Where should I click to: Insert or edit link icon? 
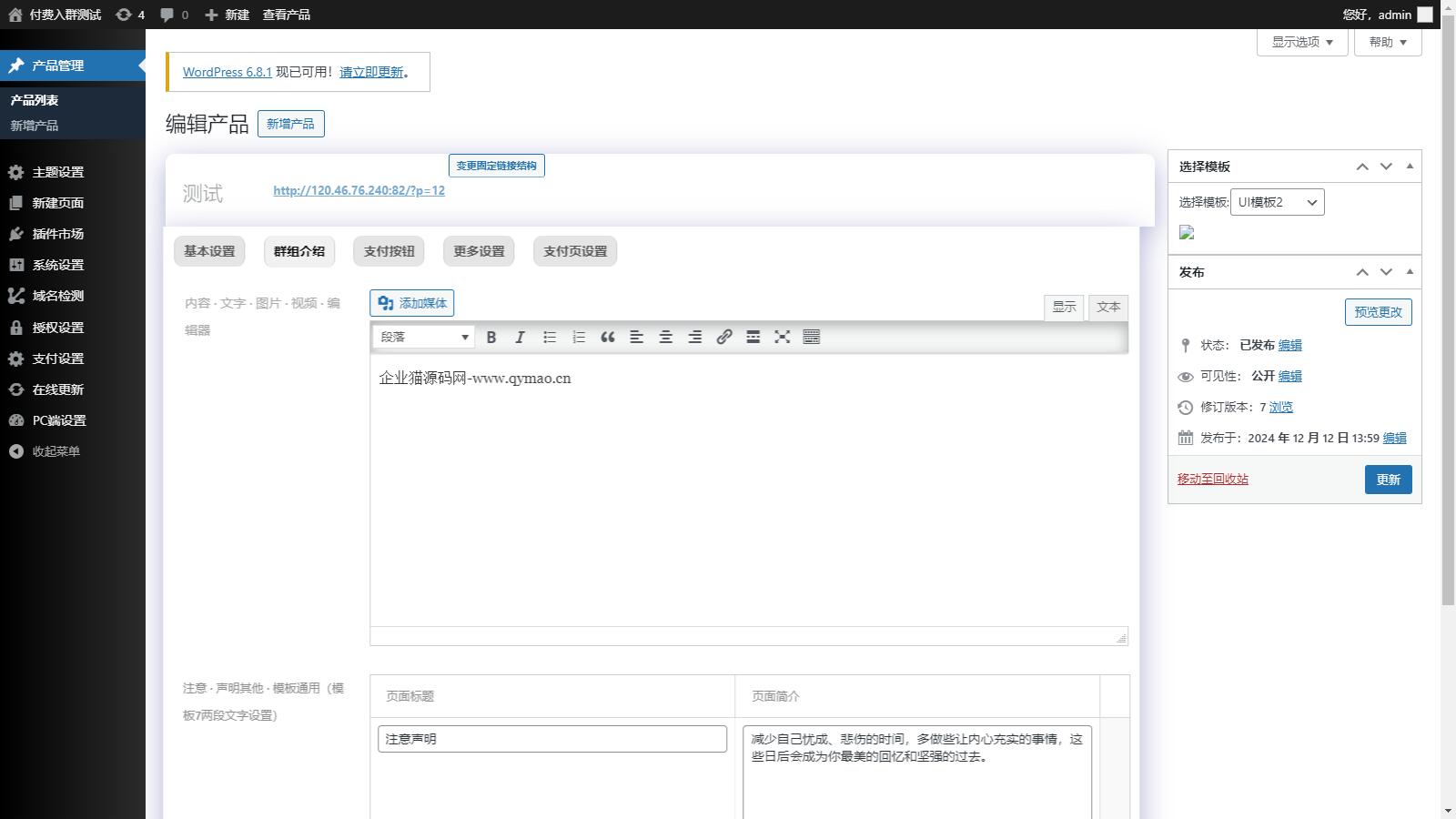(724, 337)
